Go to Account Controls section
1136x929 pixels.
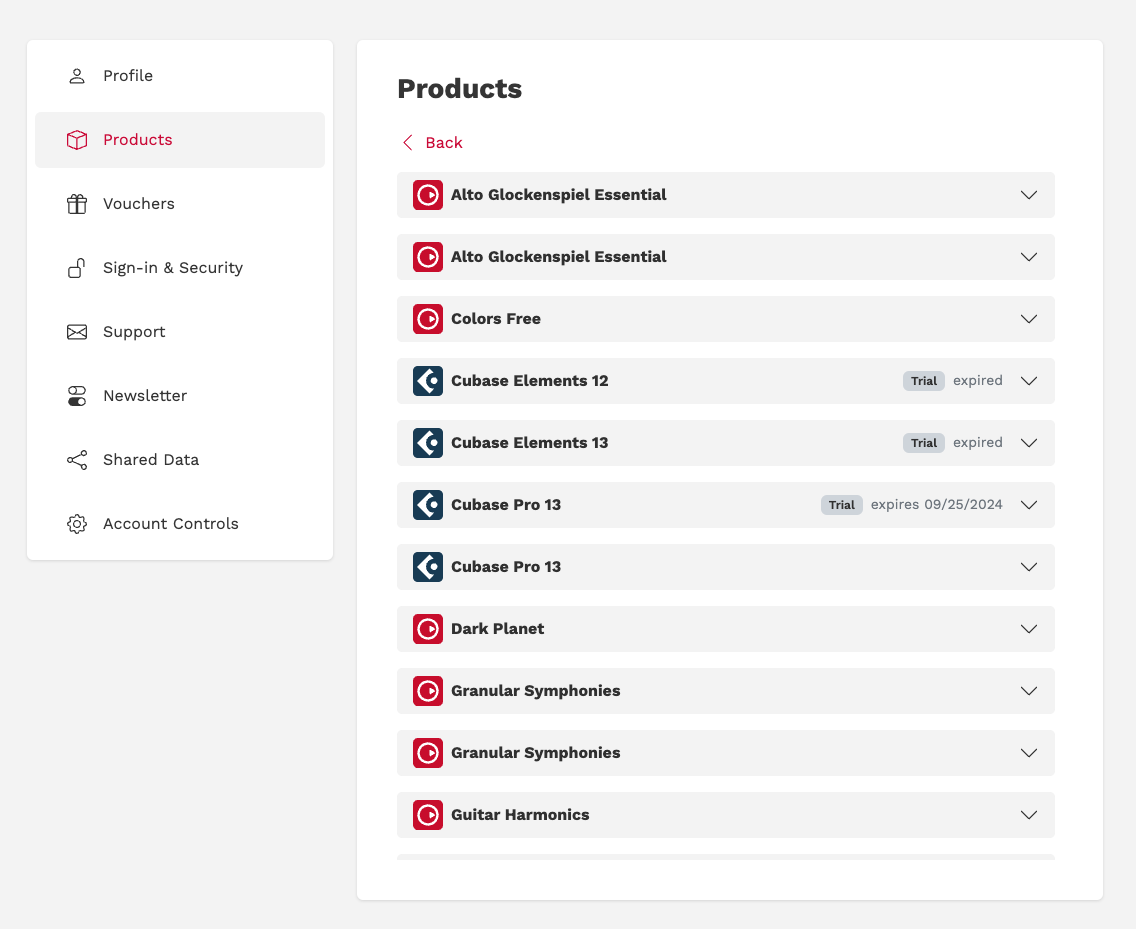(x=171, y=524)
